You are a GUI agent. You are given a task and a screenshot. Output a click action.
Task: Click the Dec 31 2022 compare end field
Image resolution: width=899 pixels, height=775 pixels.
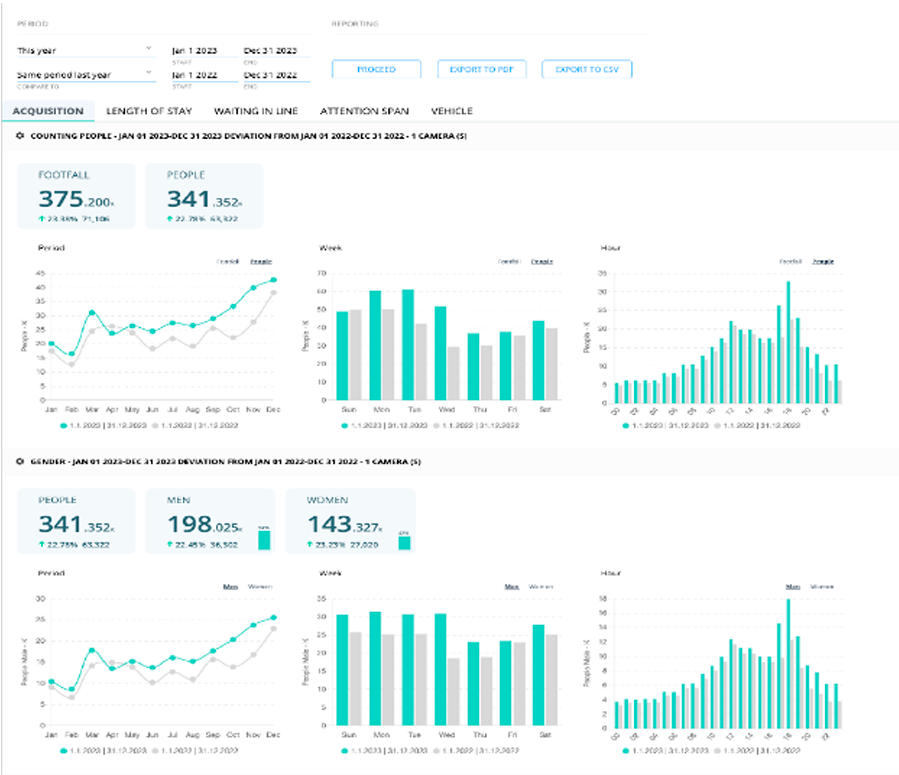(x=276, y=75)
